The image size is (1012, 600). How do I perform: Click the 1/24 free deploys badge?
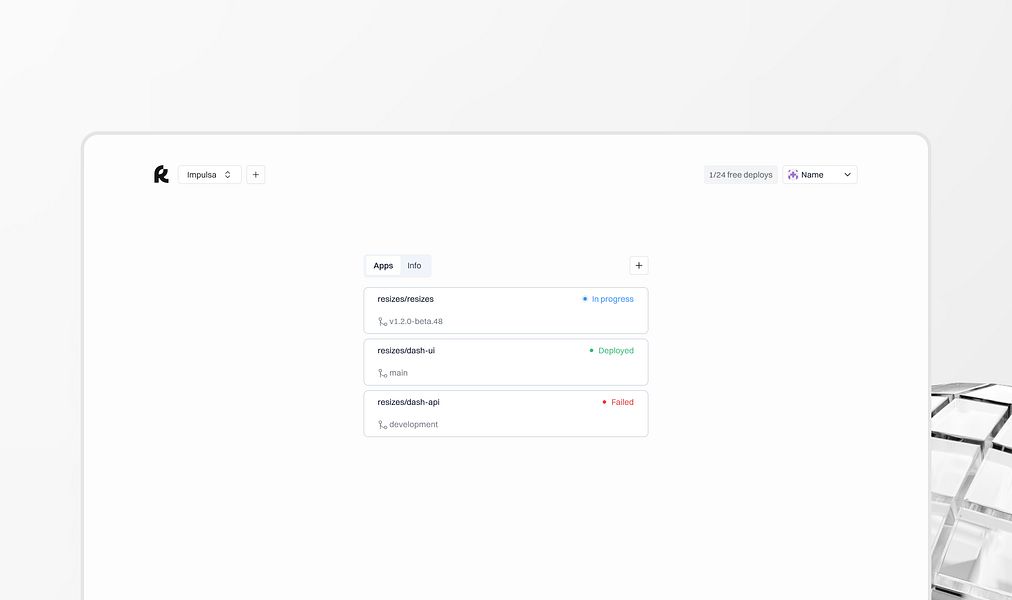[740, 174]
